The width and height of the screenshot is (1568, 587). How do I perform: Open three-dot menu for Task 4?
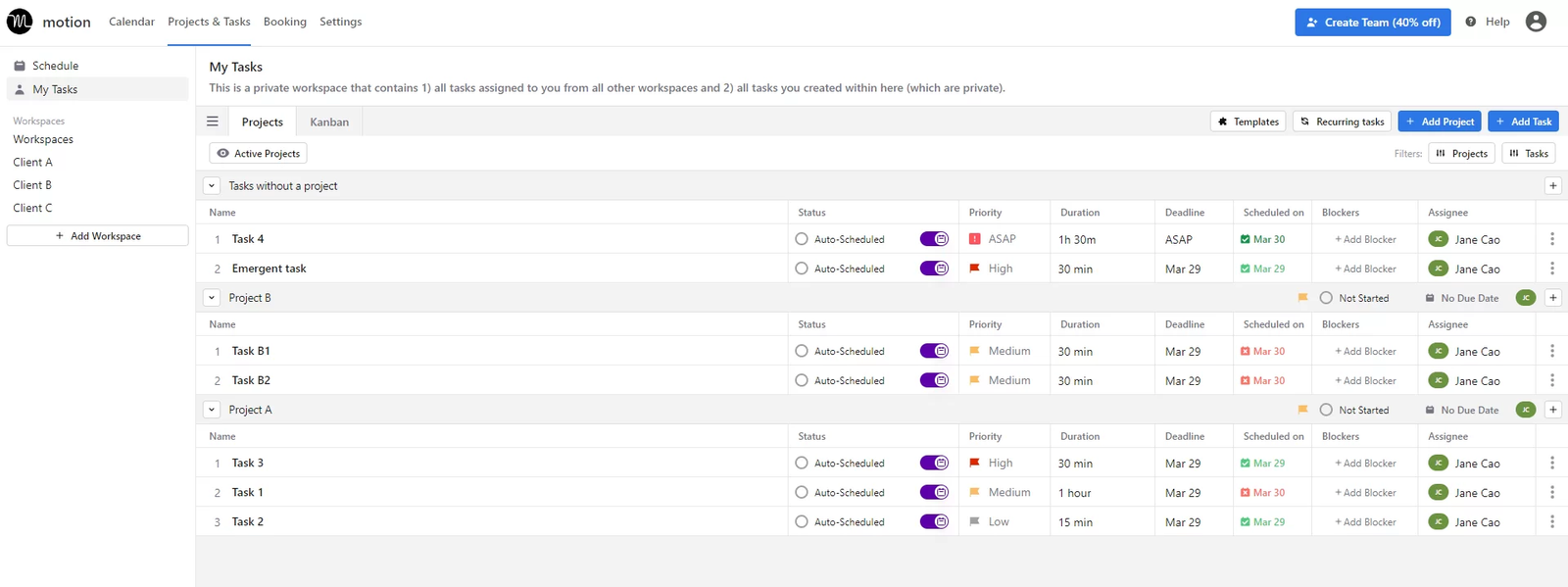(x=1551, y=239)
